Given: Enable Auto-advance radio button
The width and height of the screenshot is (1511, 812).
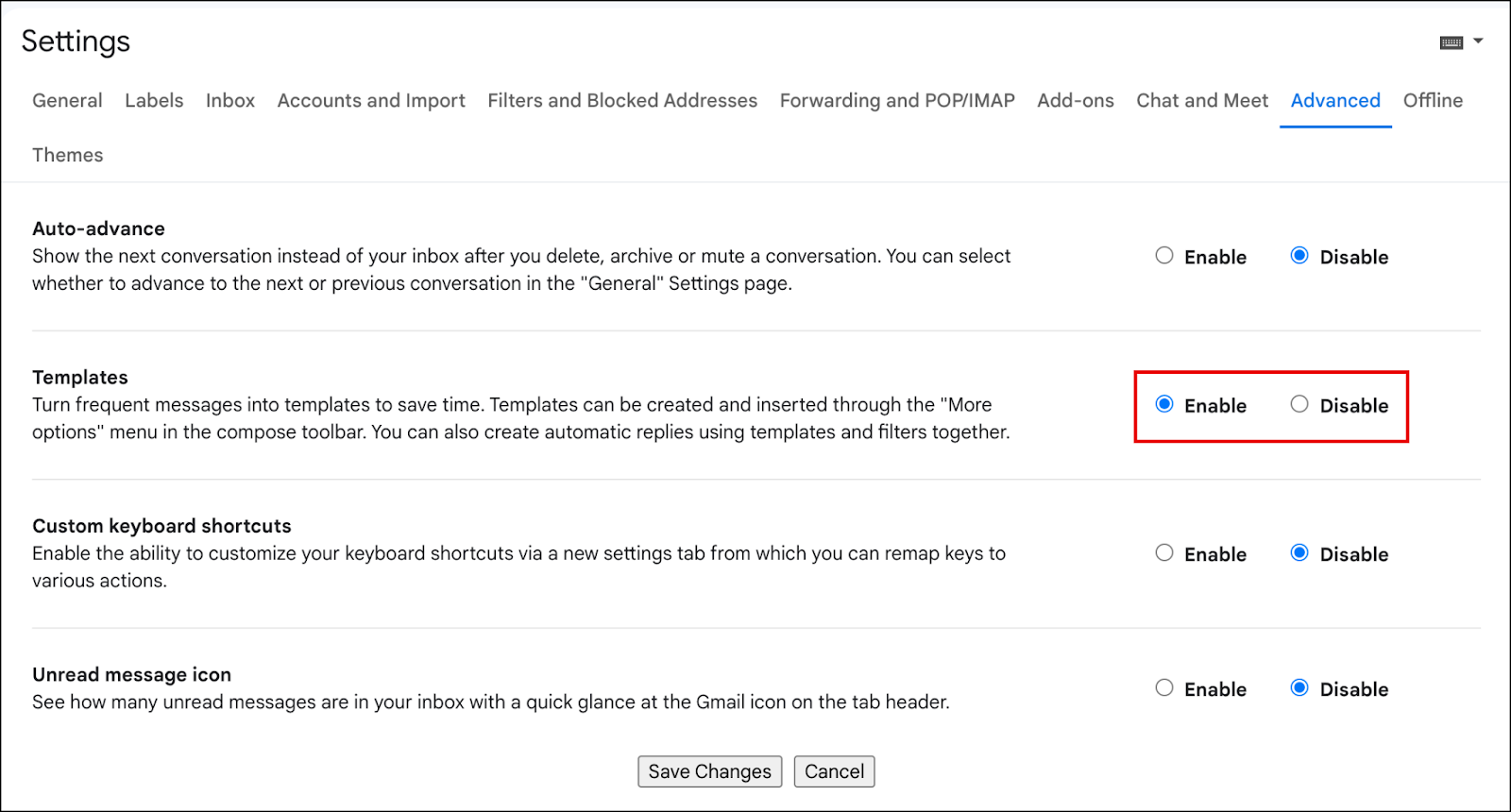Looking at the screenshot, I should tap(1164, 256).
